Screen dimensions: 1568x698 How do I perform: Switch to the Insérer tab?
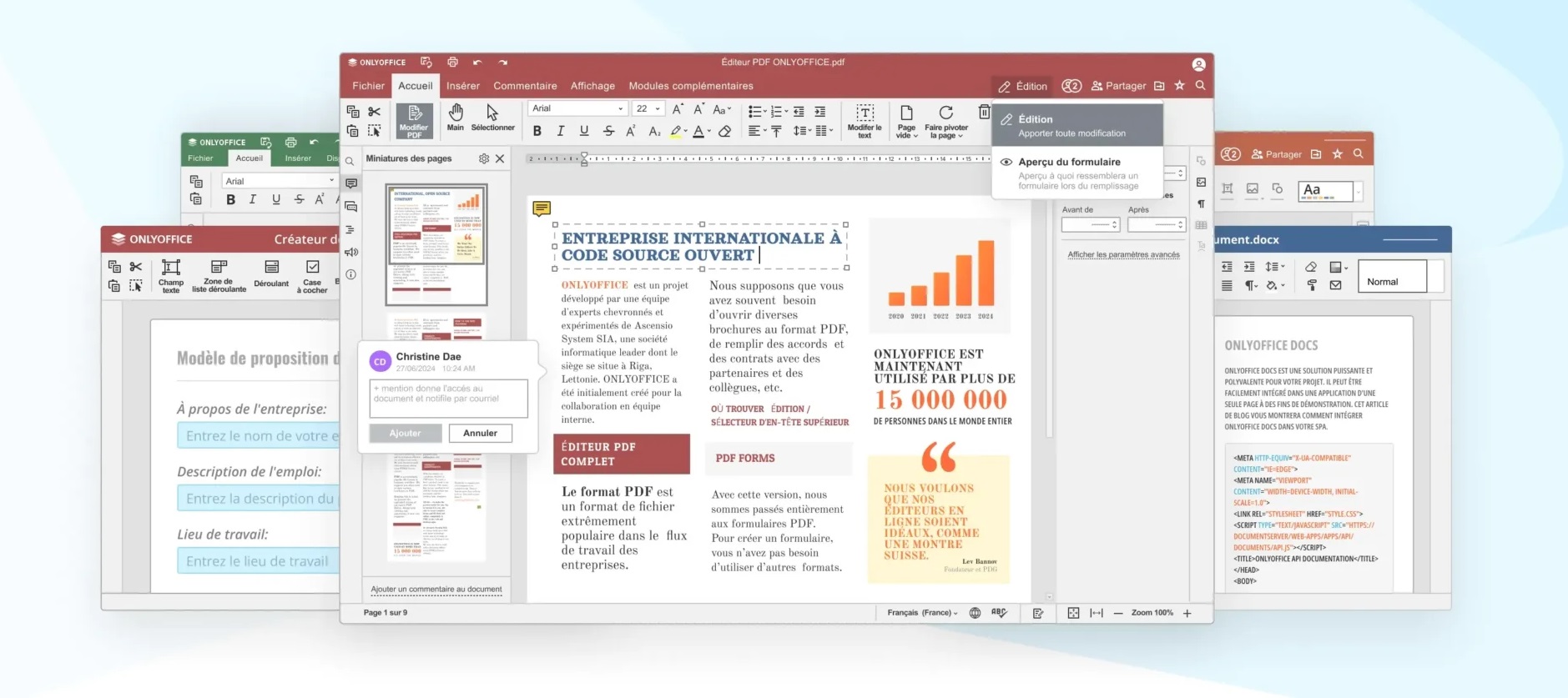[462, 86]
